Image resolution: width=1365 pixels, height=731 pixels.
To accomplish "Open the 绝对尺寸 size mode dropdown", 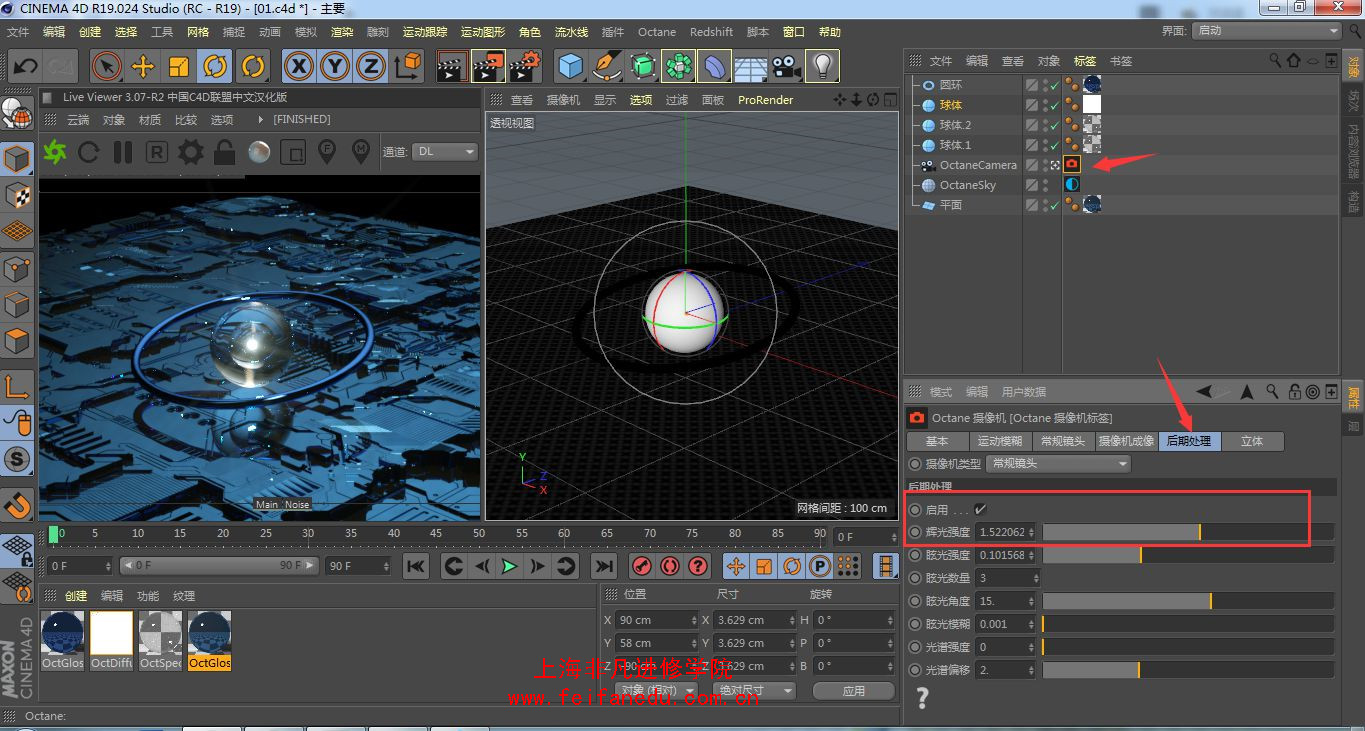I will click(754, 690).
